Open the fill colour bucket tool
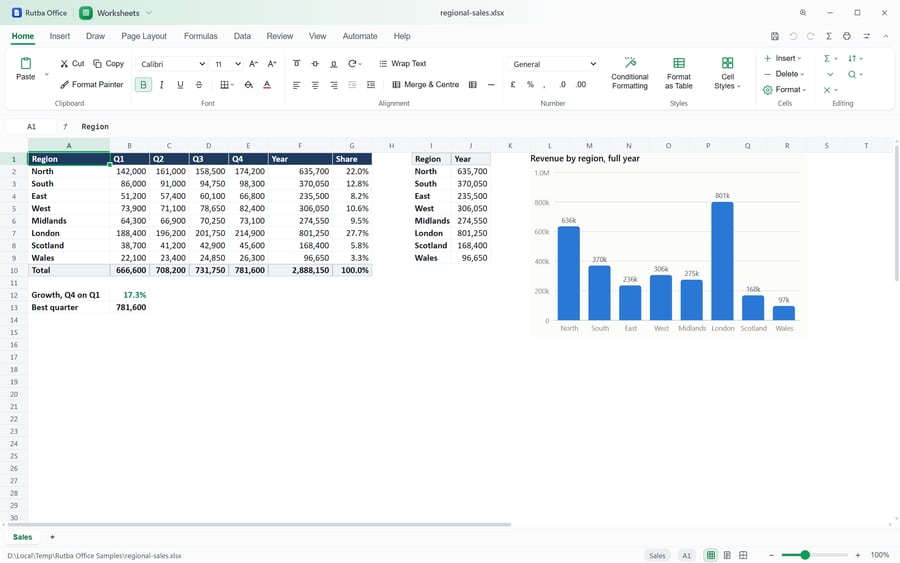The image size is (900, 563). tap(249, 85)
